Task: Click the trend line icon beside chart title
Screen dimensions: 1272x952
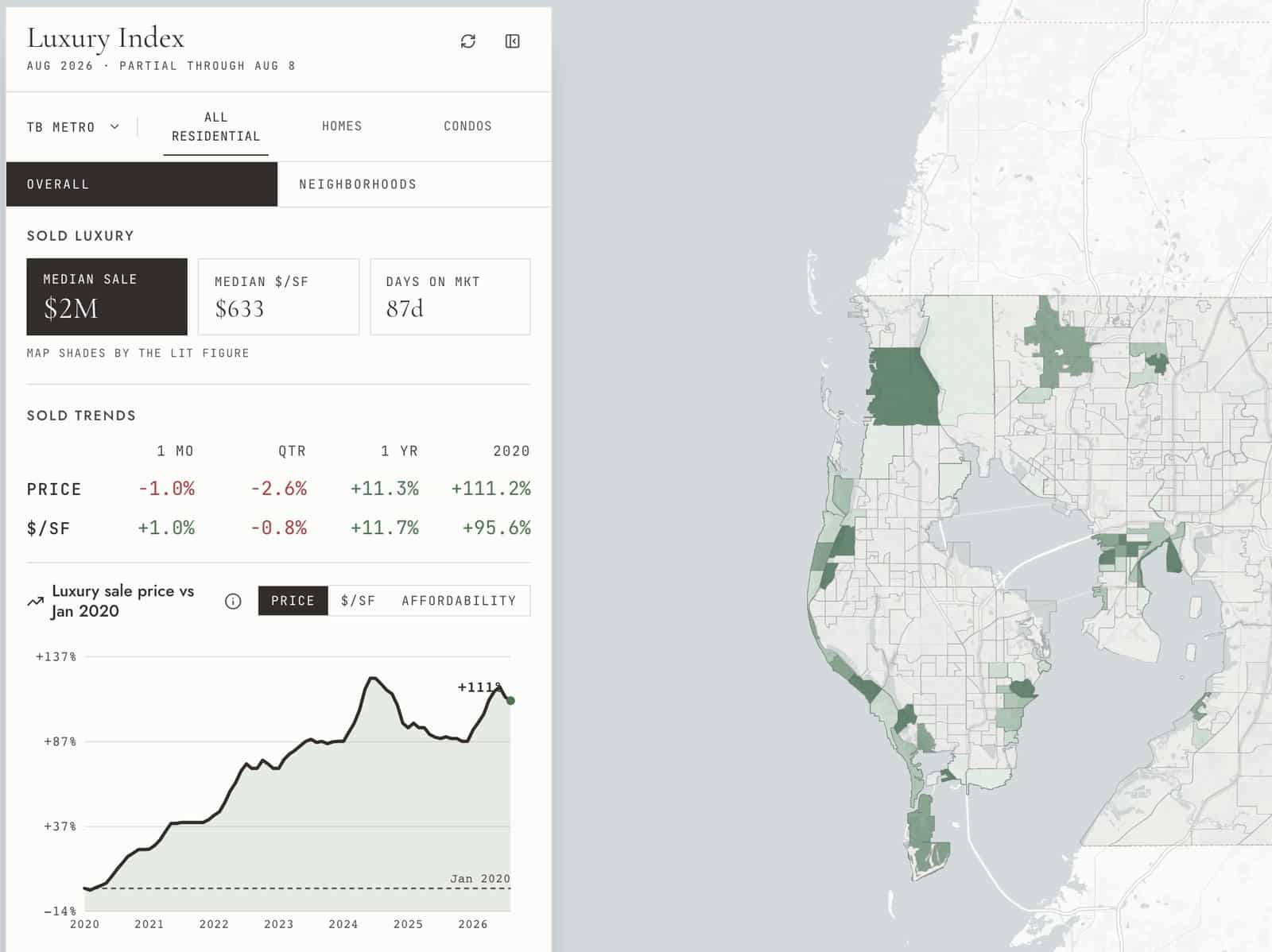Action: [35, 602]
